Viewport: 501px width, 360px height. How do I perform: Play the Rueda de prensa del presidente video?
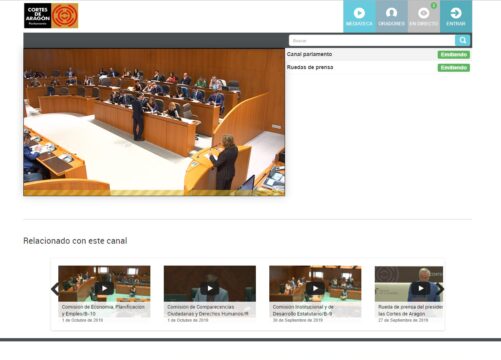(420, 288)
